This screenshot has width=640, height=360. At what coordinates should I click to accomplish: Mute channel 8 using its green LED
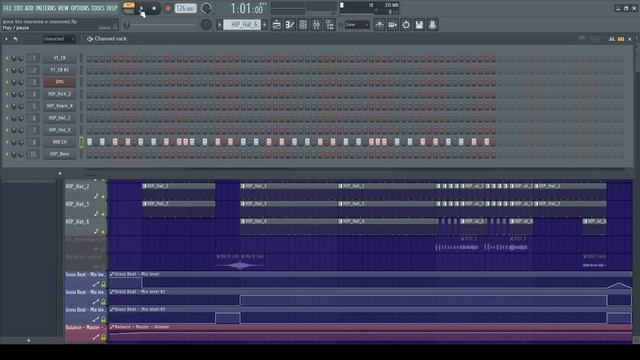(x=7, y=142)
